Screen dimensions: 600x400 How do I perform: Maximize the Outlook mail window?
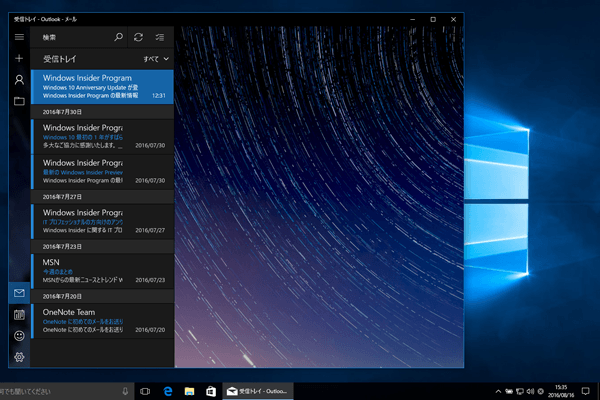point(433,19)
